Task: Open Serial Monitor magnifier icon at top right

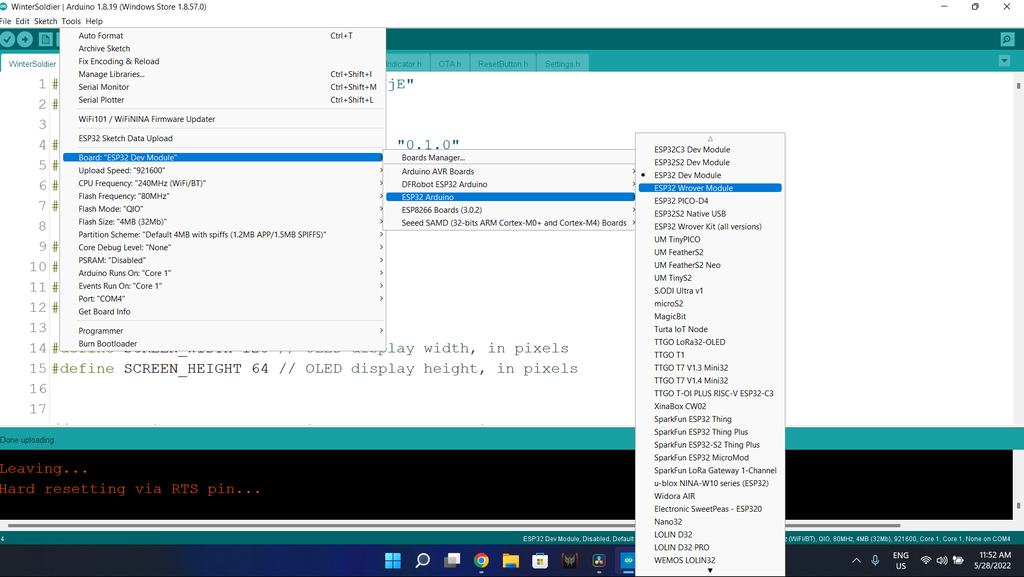Action: coord(1007,40)
